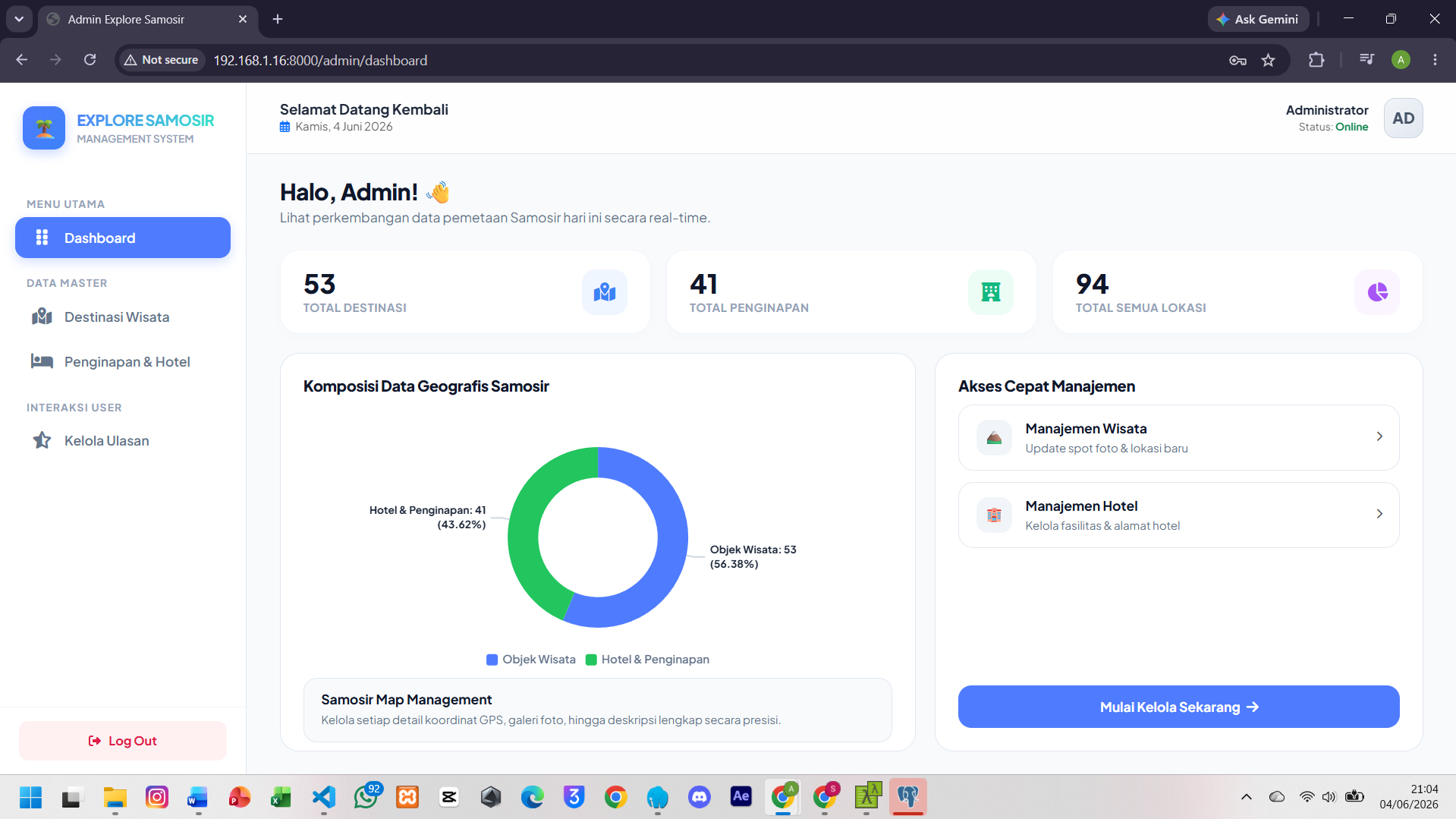This screenshot has width=1456, height=819.
Task: Click the green Total Penginapan building icon
Action: [991, 292]
